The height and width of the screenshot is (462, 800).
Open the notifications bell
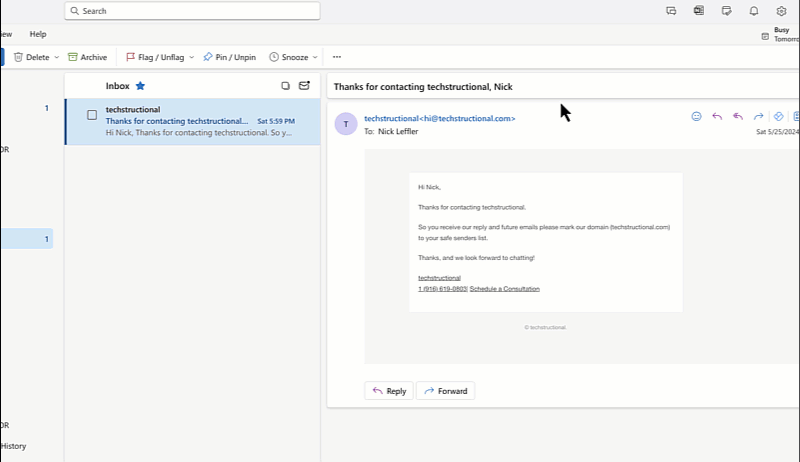point(754,11)
